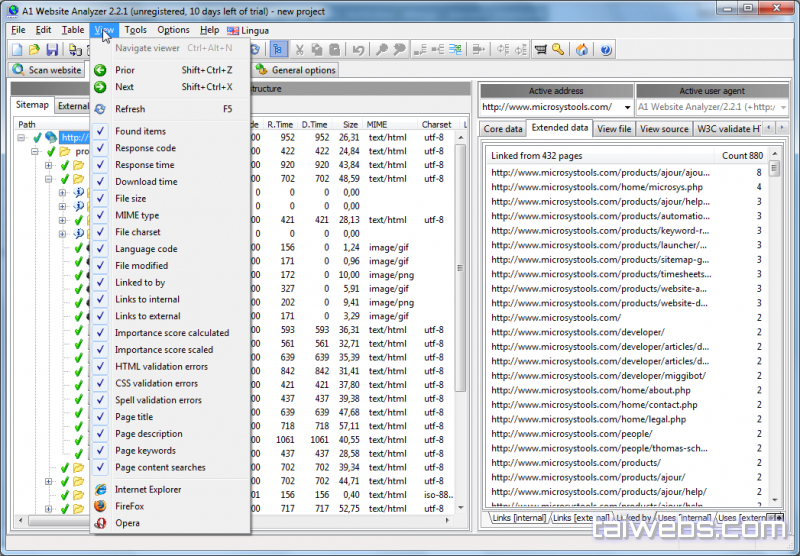Screen dimensions: 800x556
Task: Click the open project folder icon
Action: (x=34, y=50)
